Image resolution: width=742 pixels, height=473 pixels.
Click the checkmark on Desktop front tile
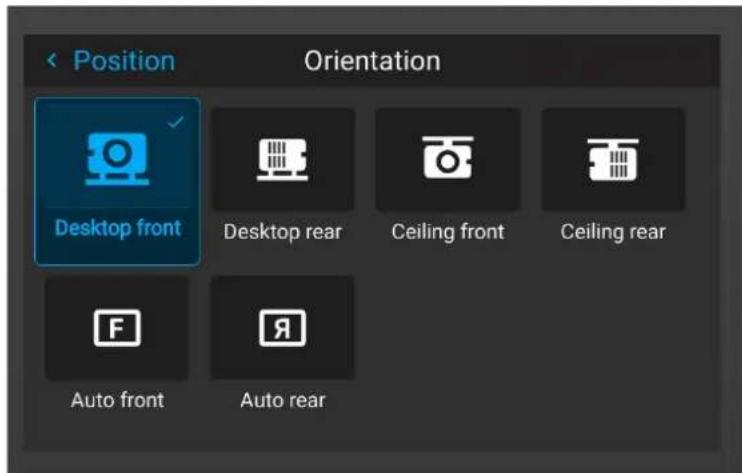[176, 122]
